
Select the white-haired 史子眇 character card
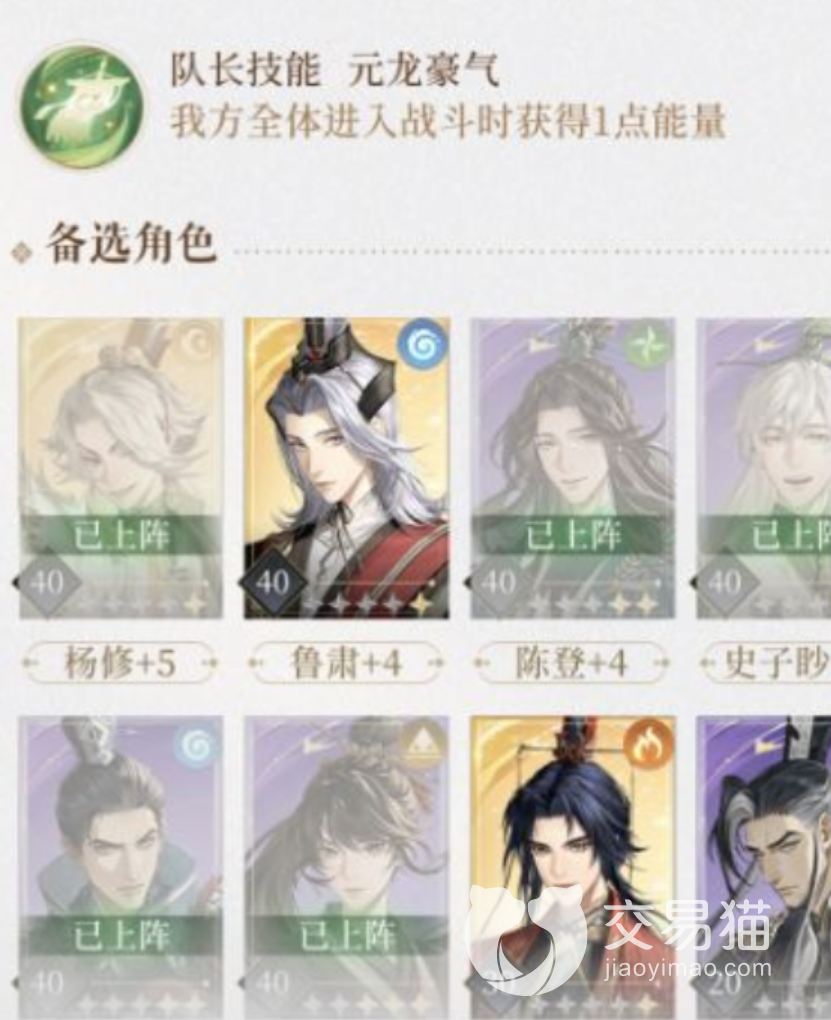(763, 468)
